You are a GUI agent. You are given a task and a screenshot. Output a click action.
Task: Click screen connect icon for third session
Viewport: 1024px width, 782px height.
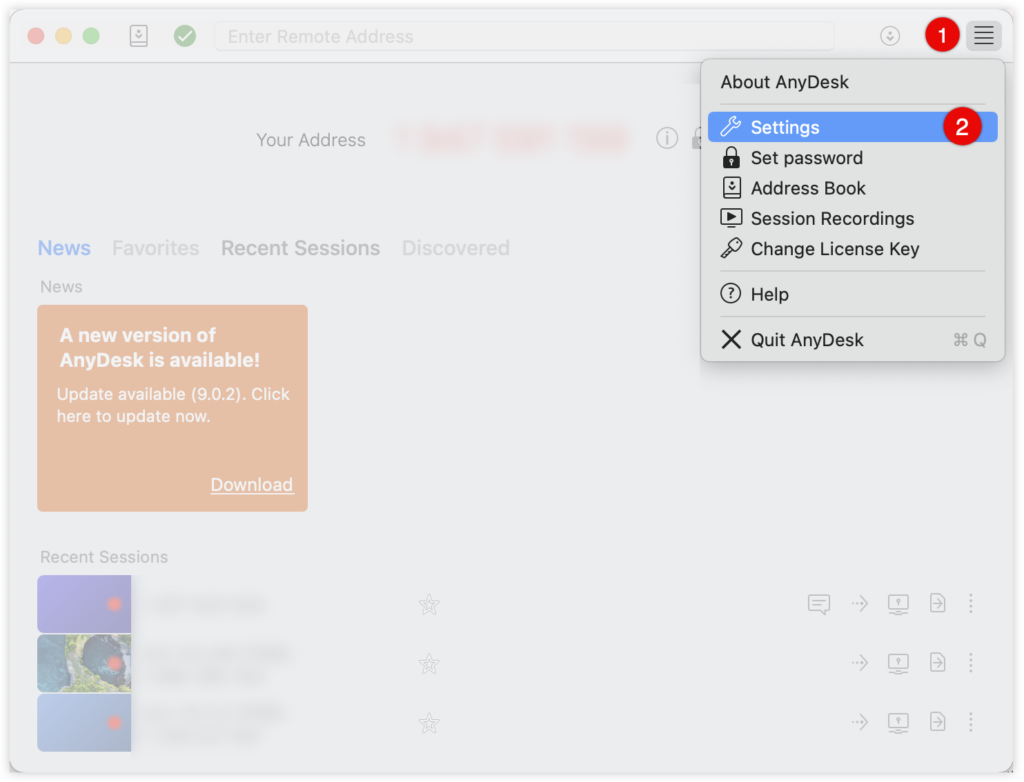(898, 722)
